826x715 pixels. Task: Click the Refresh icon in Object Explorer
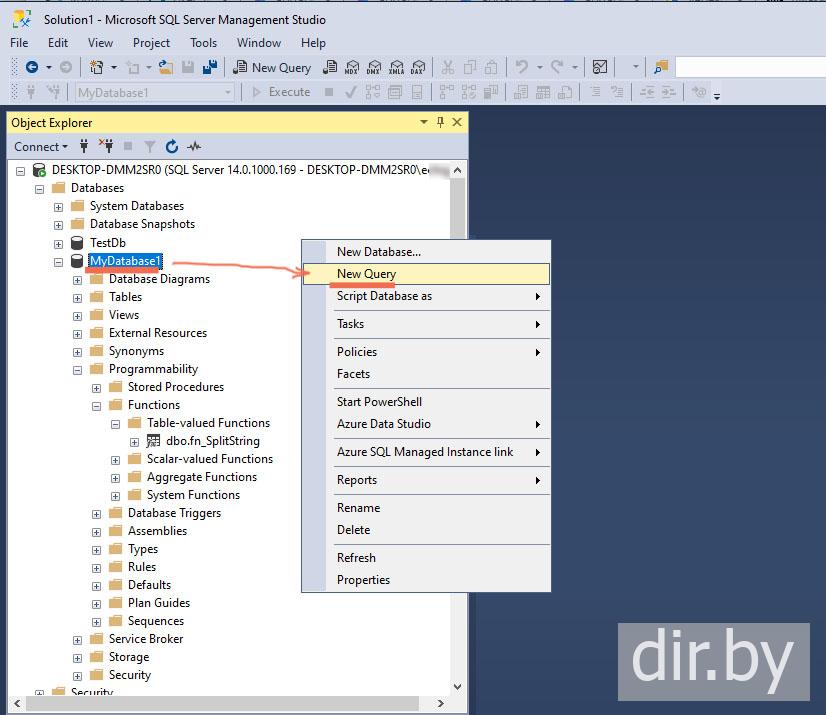[172, 146]
